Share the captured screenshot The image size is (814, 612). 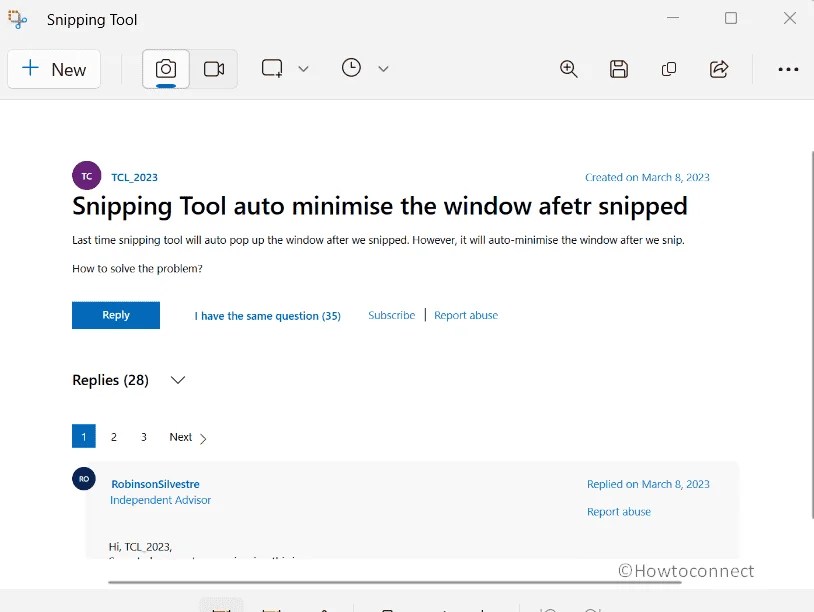(x=719, y=69)
